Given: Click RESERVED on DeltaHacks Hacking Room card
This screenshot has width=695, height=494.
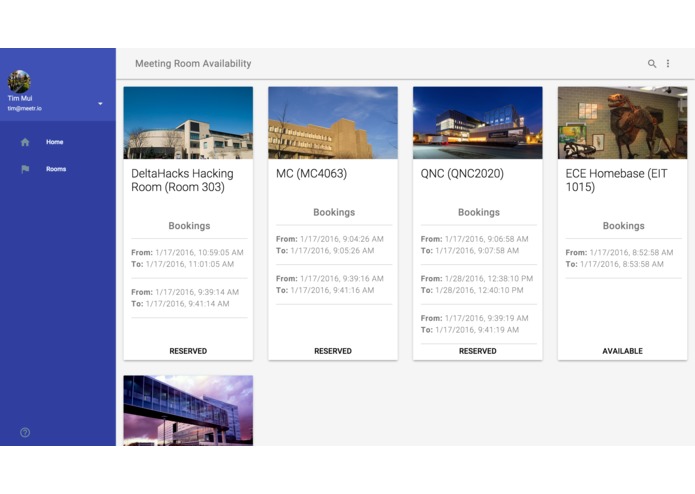Looking at the screenshot, I should (188, 351).
